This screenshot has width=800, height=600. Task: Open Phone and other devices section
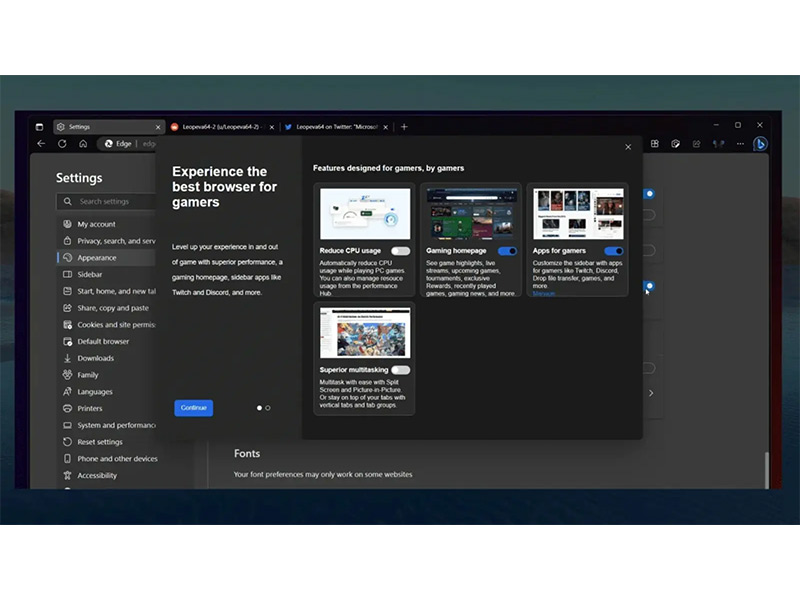click(x=110, y=459)
